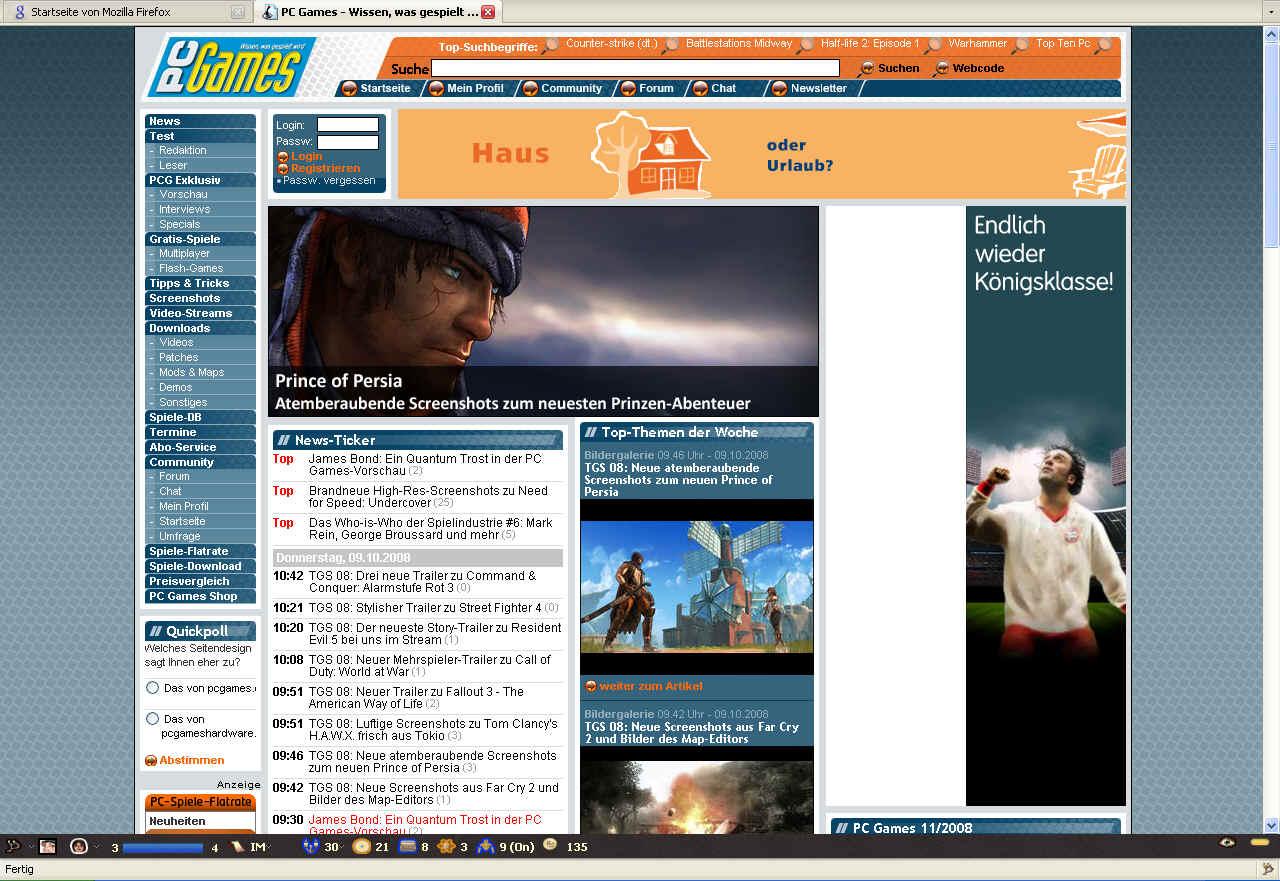The width and height of the screenshot is (1280, 881).
Task: Open Need for Speed: Undercover screenshots news
Action: click(428, 497)
